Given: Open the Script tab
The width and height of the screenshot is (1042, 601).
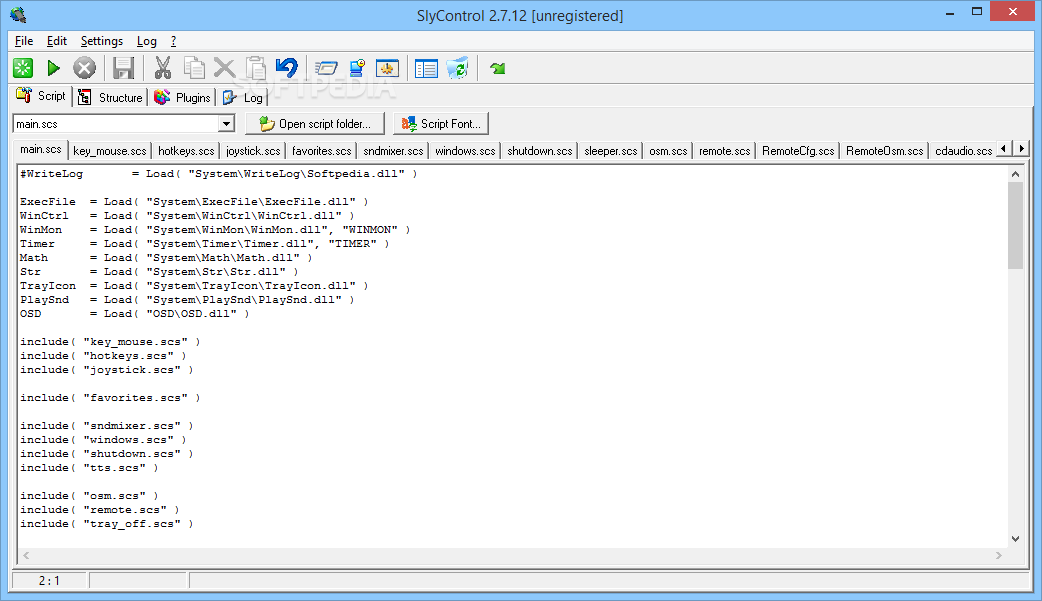Looking at the screenshot, I should [41, 96].
